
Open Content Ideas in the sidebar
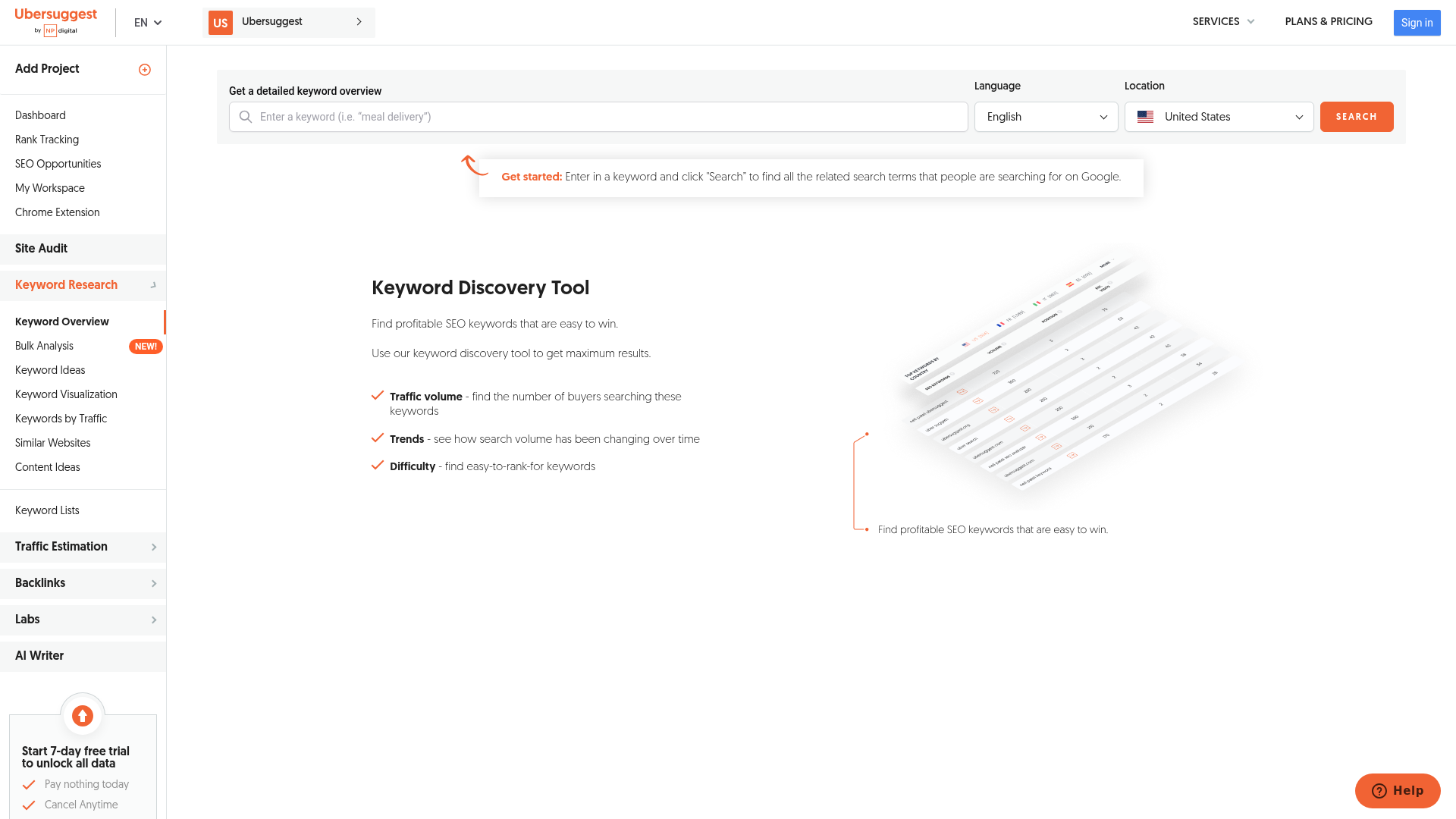click(x=47, y=467)
